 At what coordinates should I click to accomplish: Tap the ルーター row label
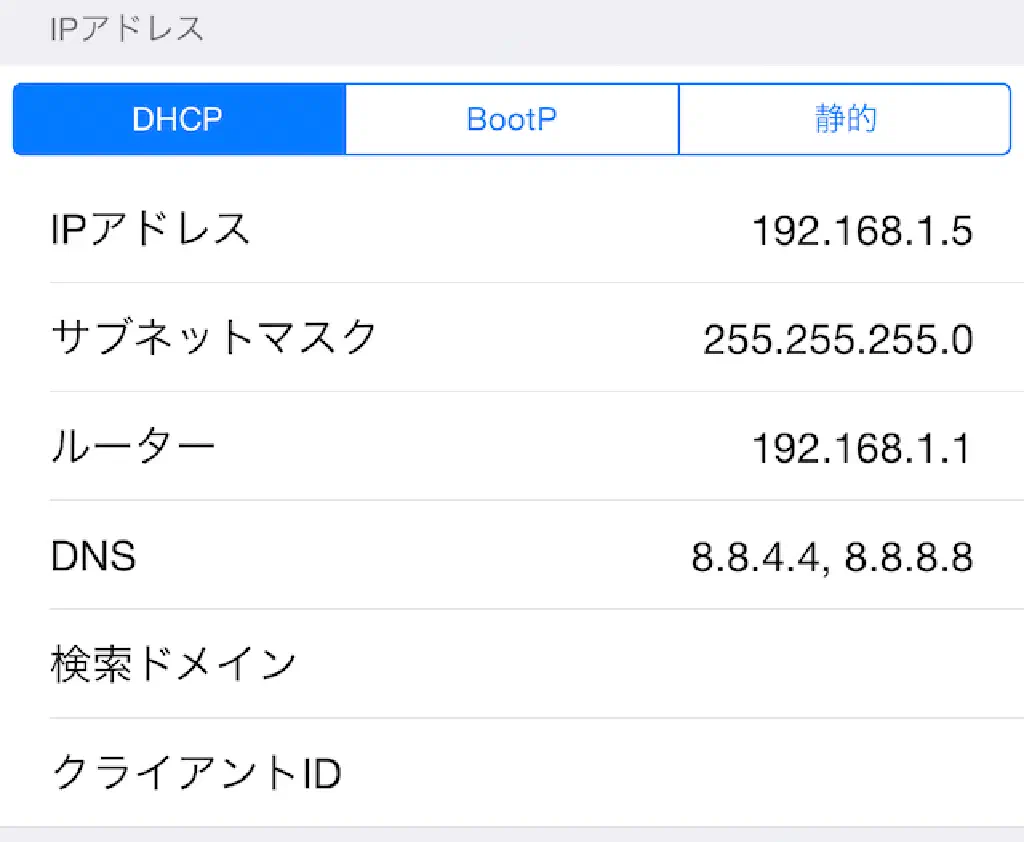click(133, 447)
